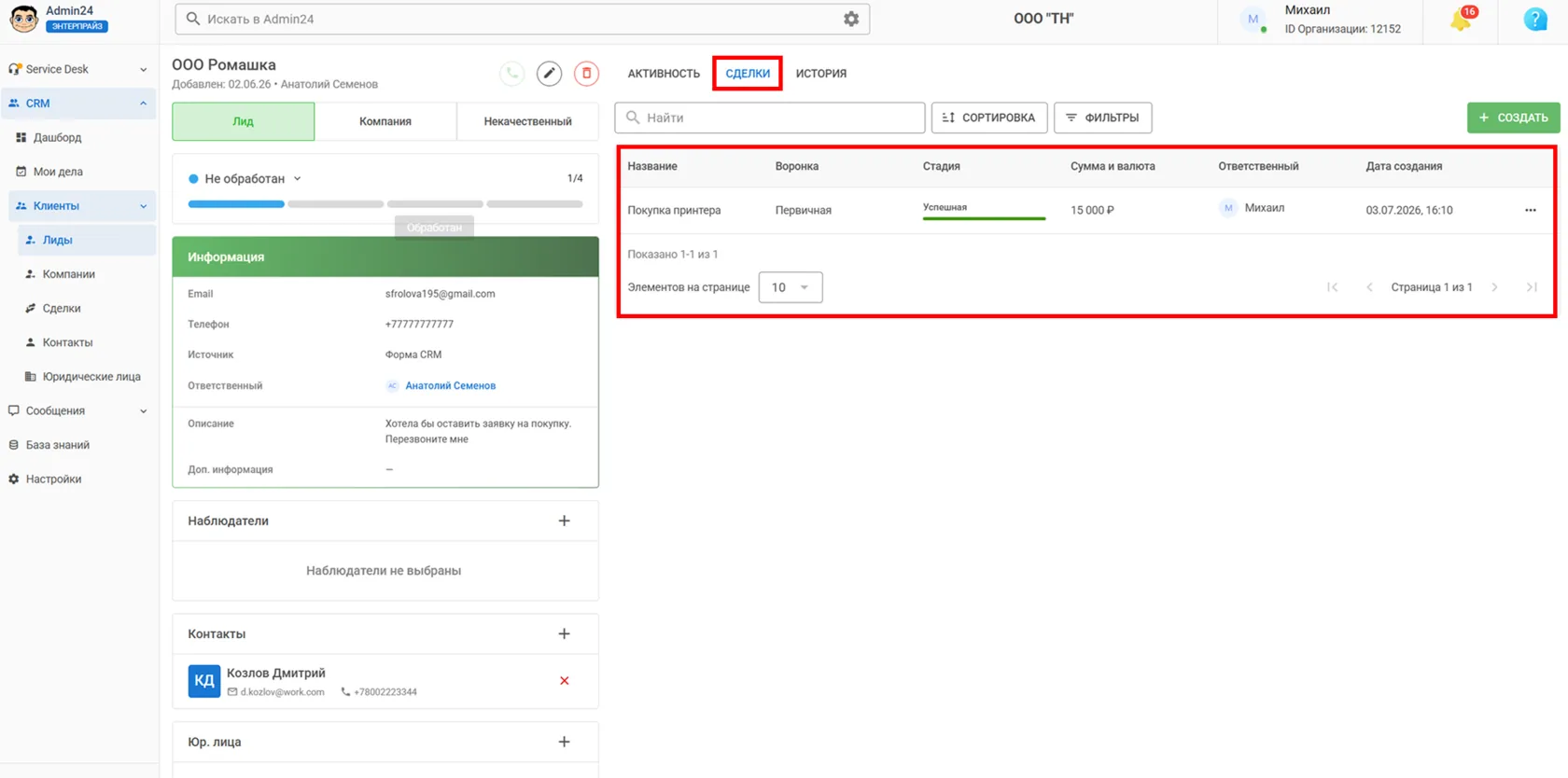This screenshot has width=1568, height=778.
Task: Focus the Искать в Admin24 search field
Action: [523, 19]
